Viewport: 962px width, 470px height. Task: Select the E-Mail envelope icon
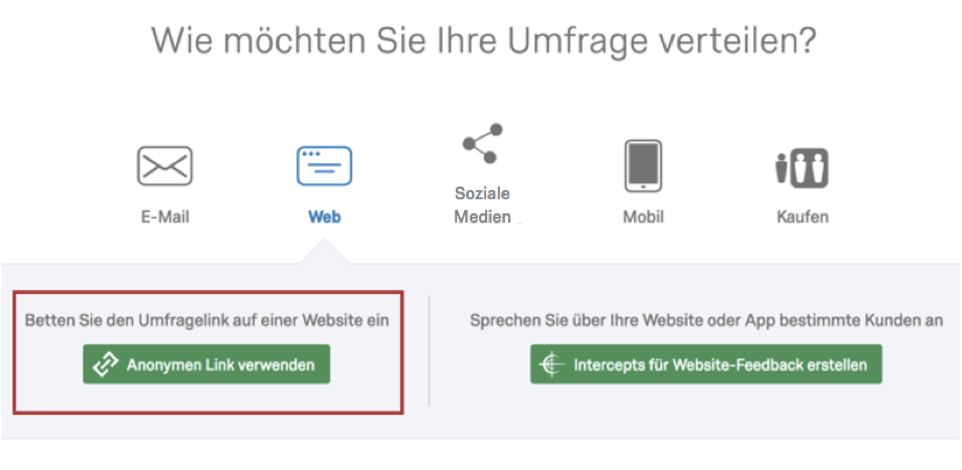tap(164, 166)
